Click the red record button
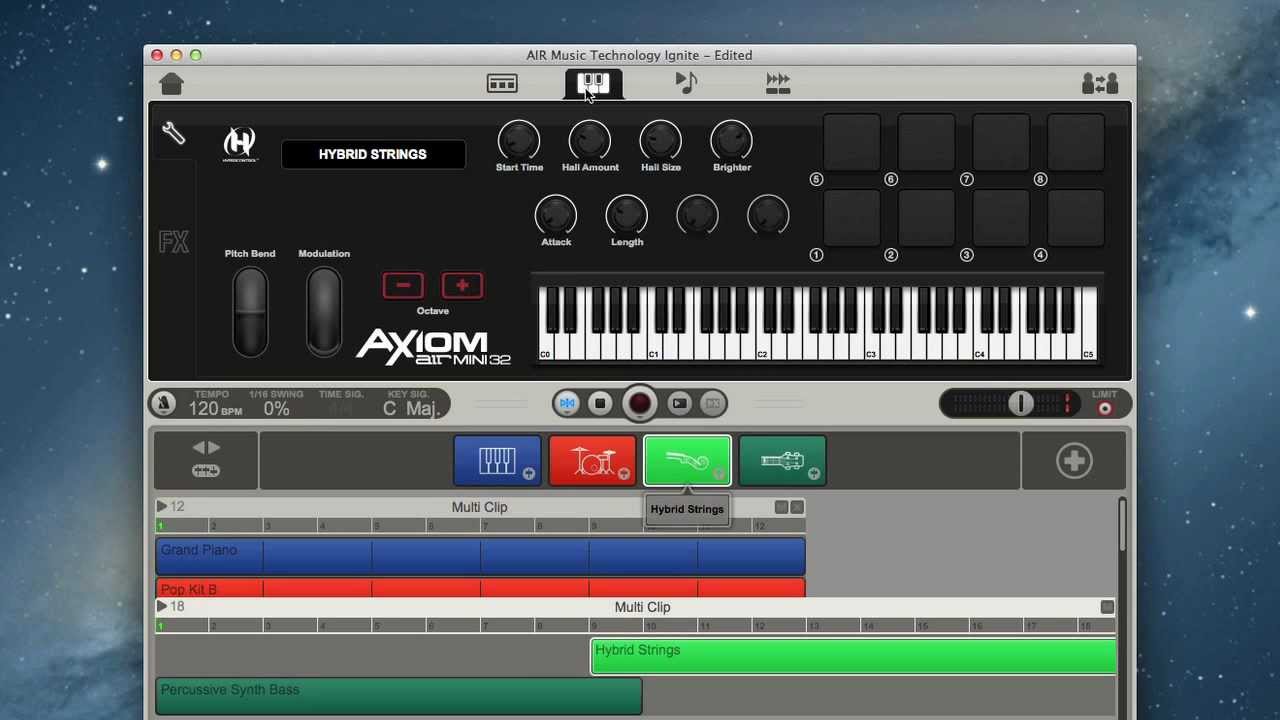Screen dimensions: 1280x720 point(640,403)
